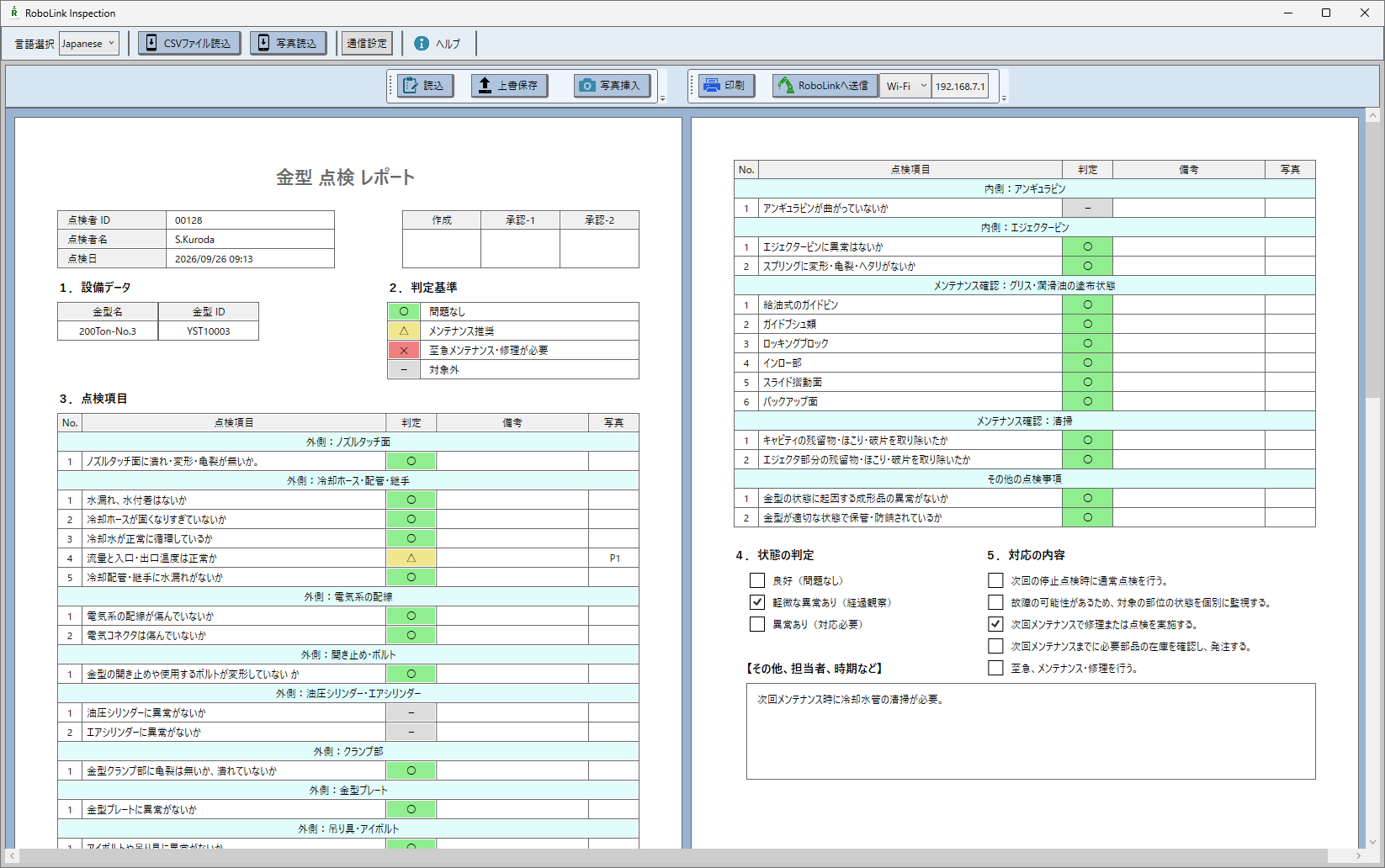The height and width of the screenshot is (868, 1385).
Task: Click the red × legend swatch
Action: (x=404, y=350)
